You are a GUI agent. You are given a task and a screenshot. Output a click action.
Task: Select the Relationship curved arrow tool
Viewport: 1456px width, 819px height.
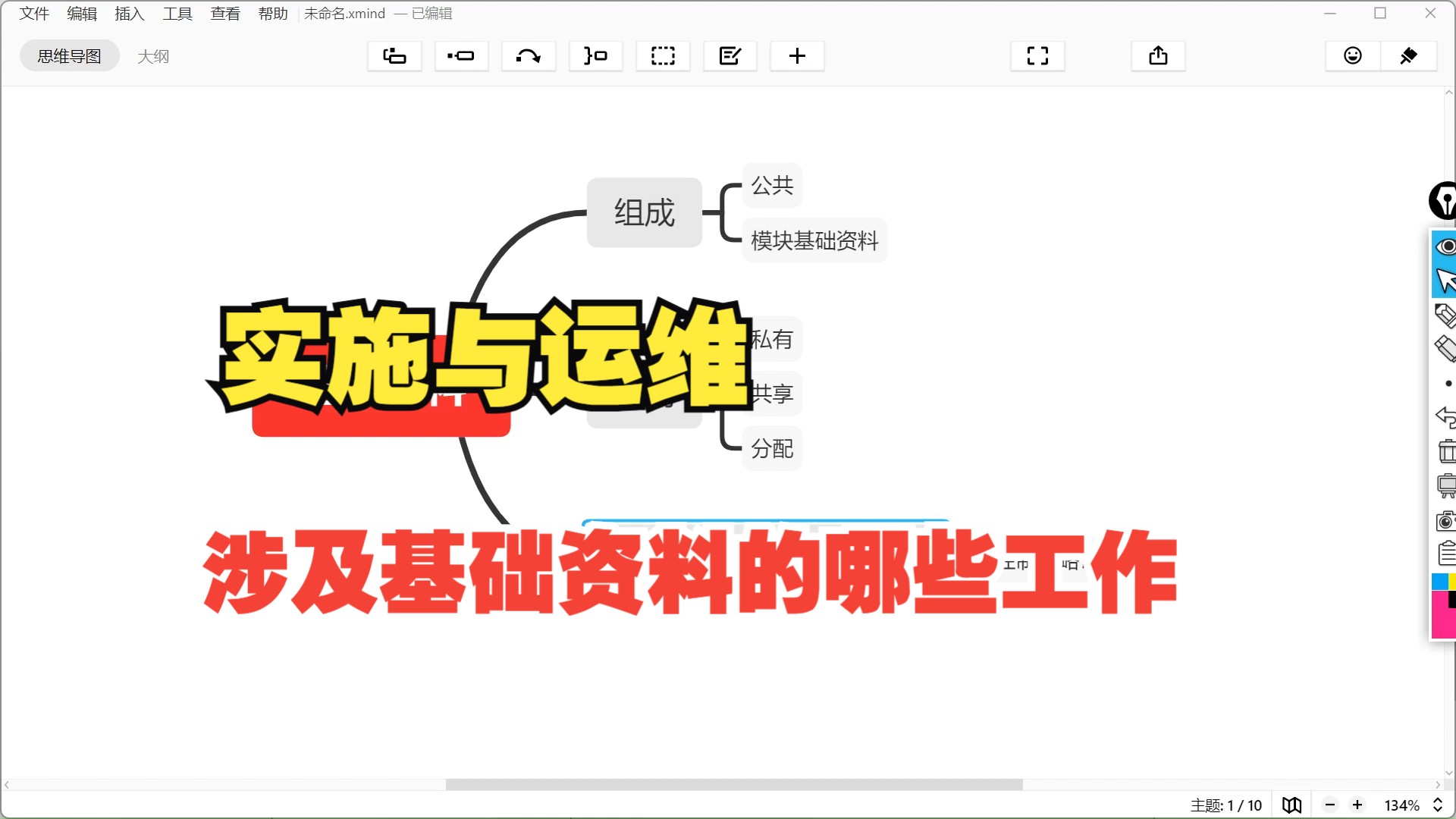point(529,56)
